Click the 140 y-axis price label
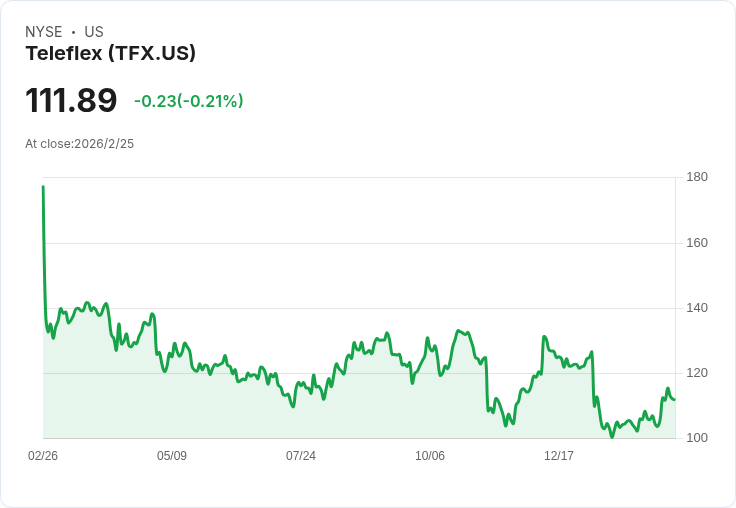This screenshot has width=736, height=508. click(697, 308)
